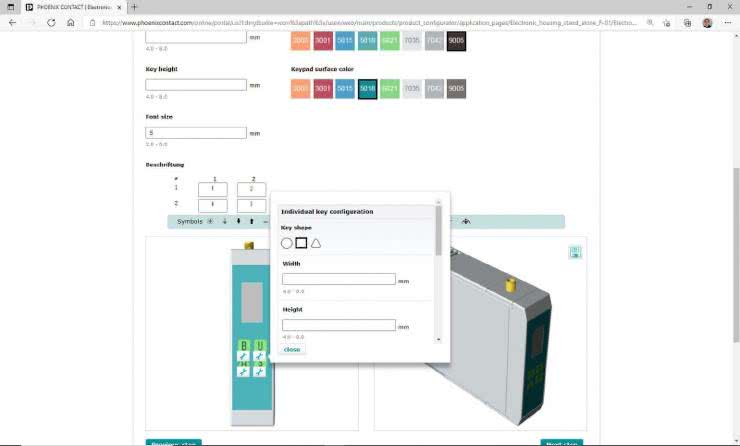Click the save icon above the 3D preview
The width and height of the screenshot is (740, 446).
click(x=575, y=253)
